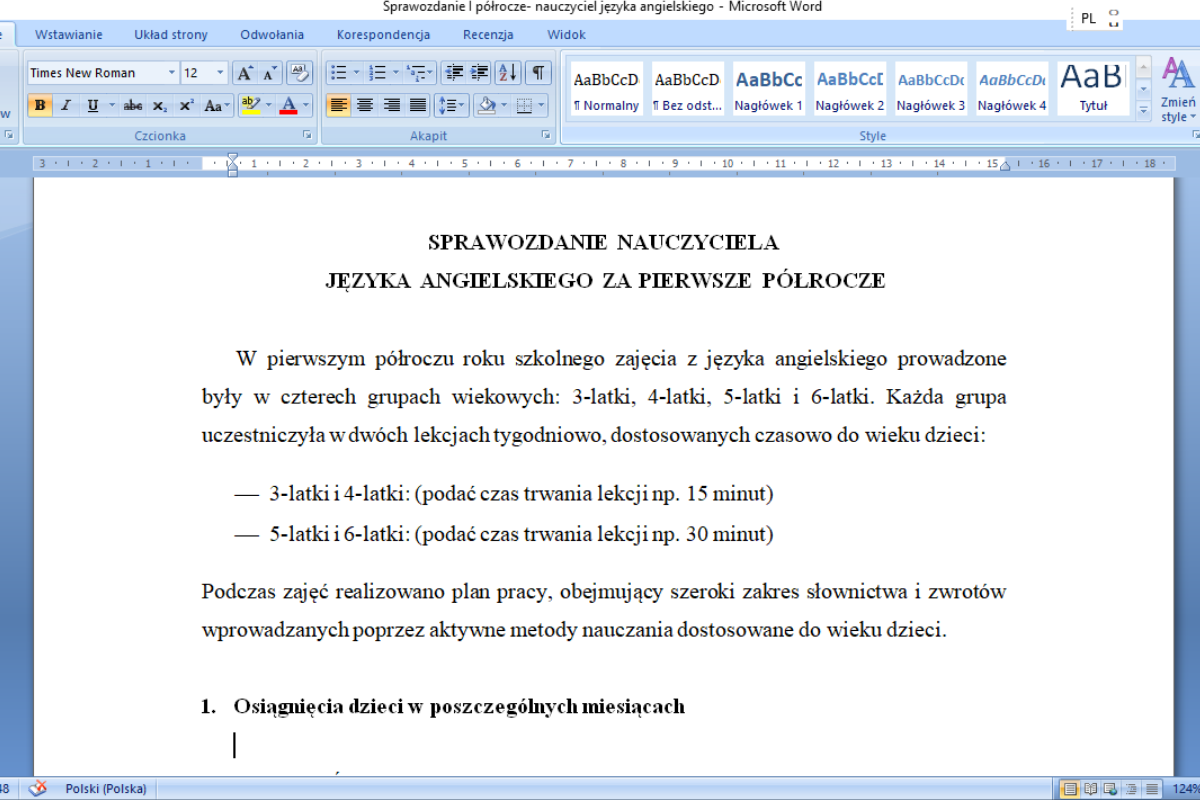1200x800 pixels.
Task: Toggle Italic formatting
Action: (66, 105)
